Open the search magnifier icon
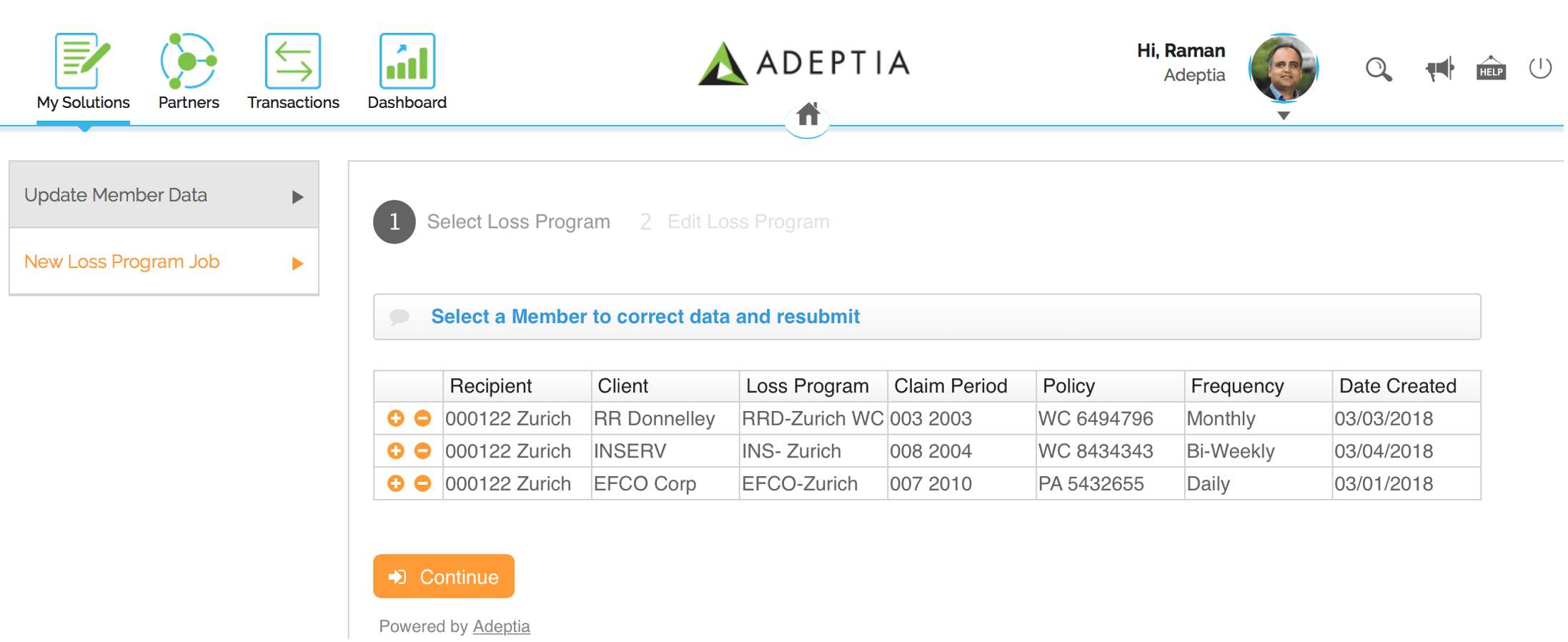 click(x=1378, y=69)
